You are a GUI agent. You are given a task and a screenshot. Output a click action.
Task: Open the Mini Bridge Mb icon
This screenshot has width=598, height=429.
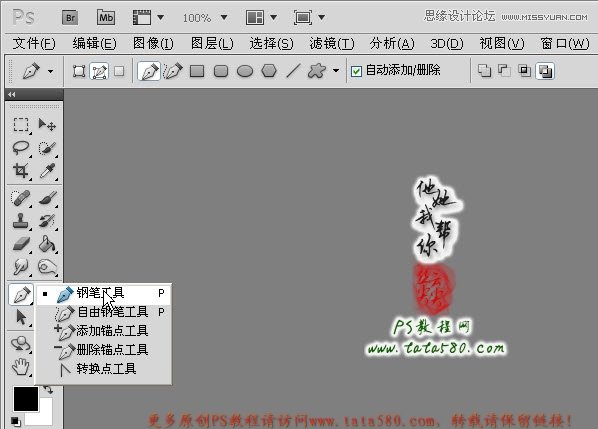[x=106, y=18]
